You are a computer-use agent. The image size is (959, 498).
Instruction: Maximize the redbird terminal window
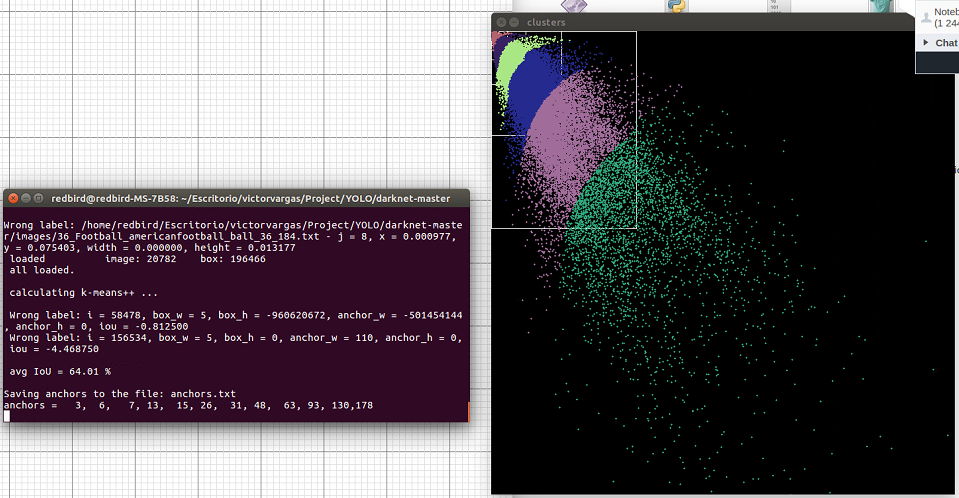click(38, 198)
